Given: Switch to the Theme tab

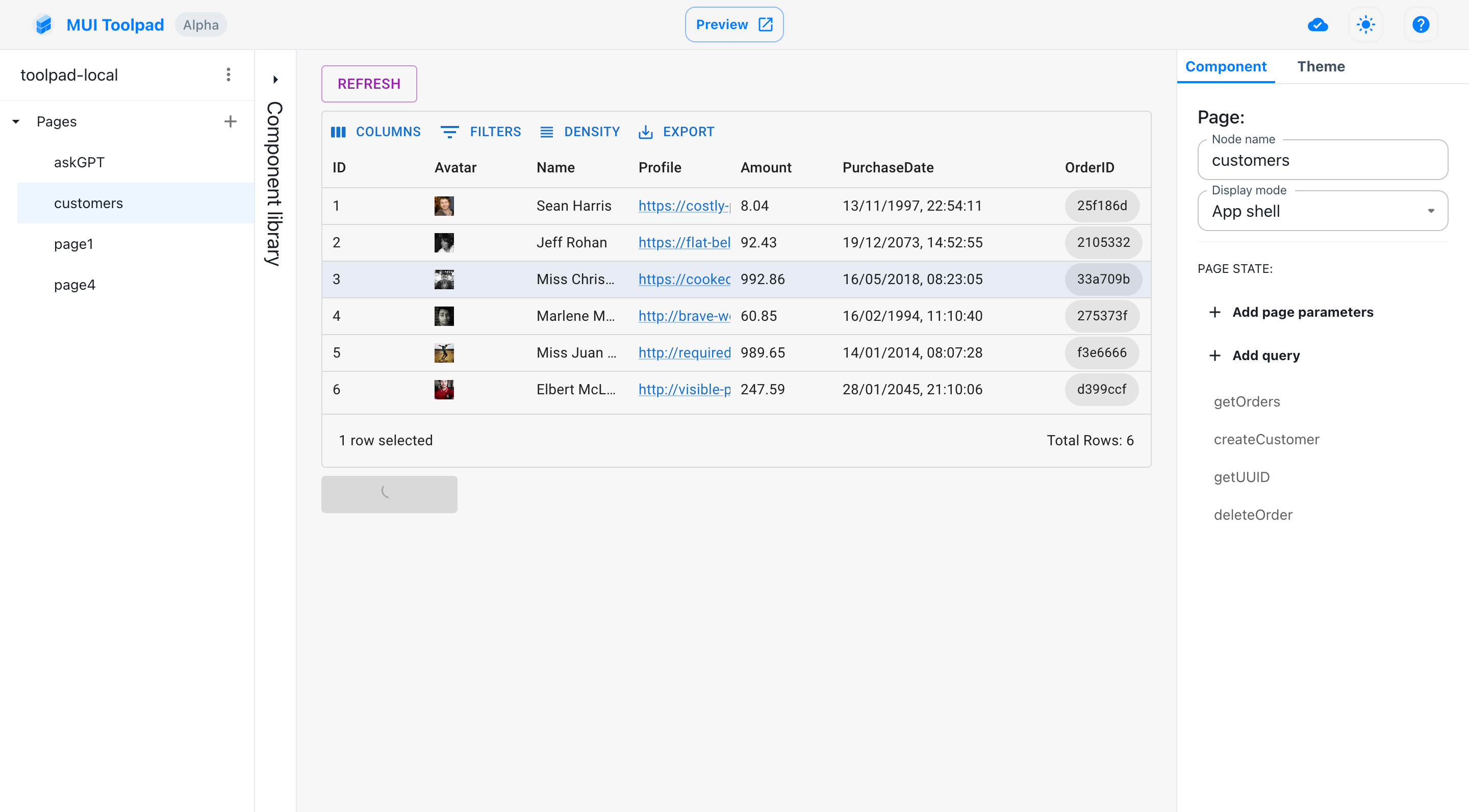Looking at the screenshot, I should pyautogui.click(x=1321, y=67).
